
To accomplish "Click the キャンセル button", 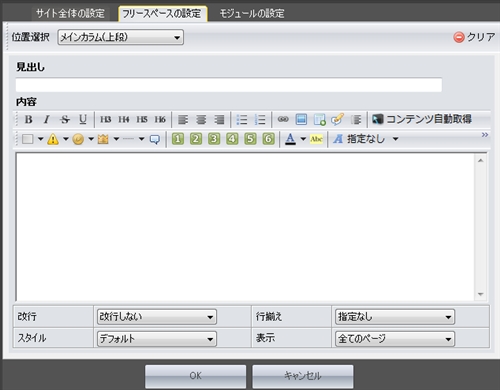I will pos(303,376).
